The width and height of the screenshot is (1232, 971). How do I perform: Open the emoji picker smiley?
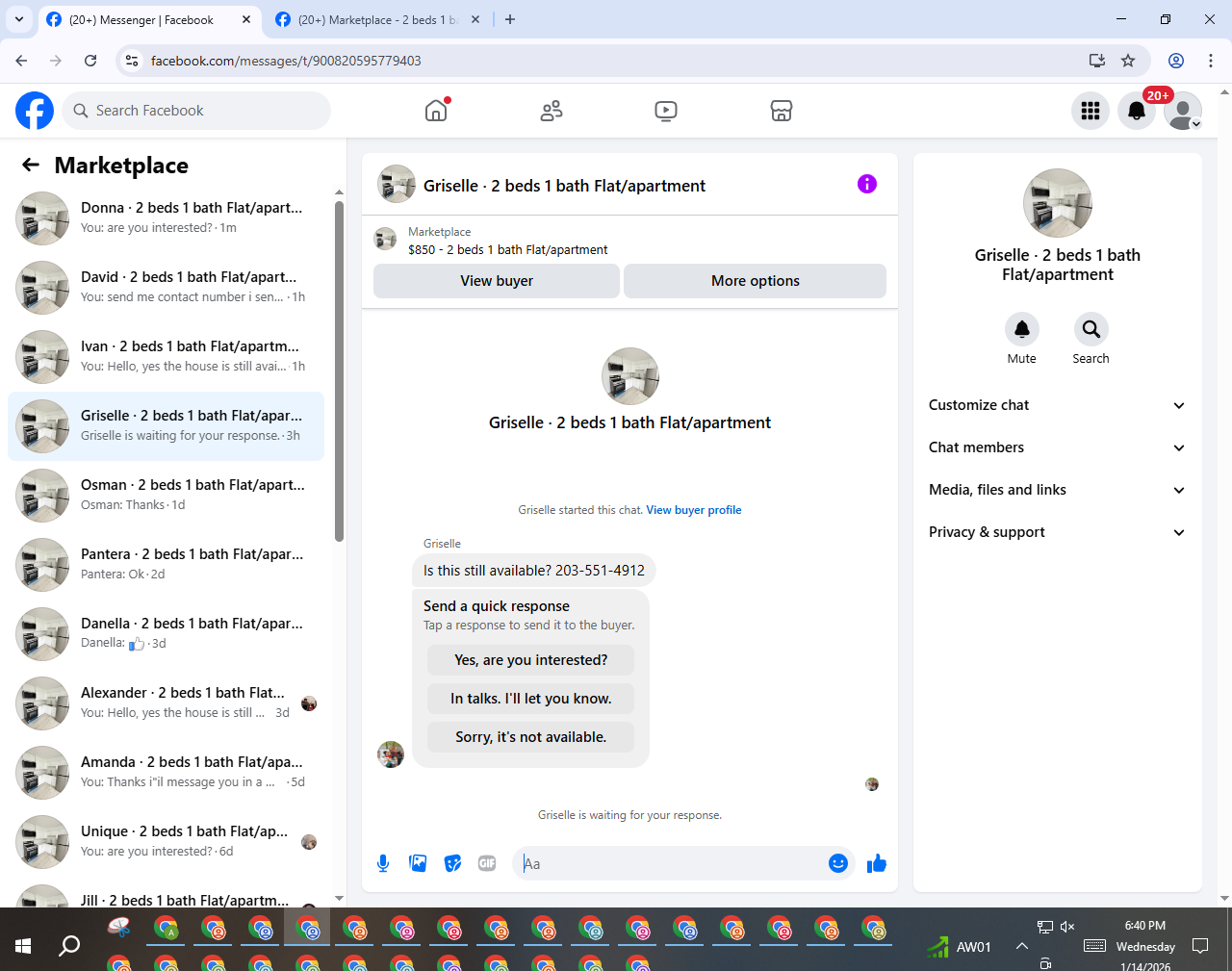[x=838, y=863]
